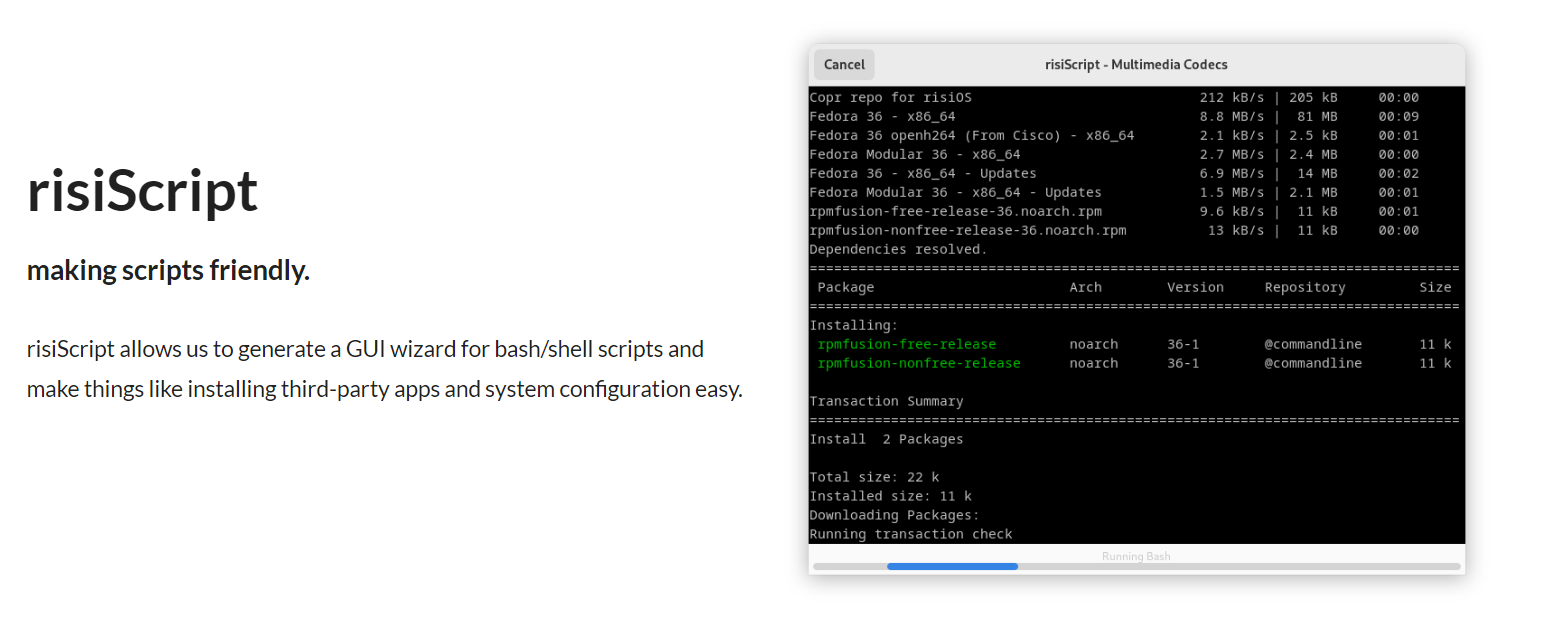Click the Repository column header
The width and height of the screenshot is (1547, 634).
[1305, 287]
